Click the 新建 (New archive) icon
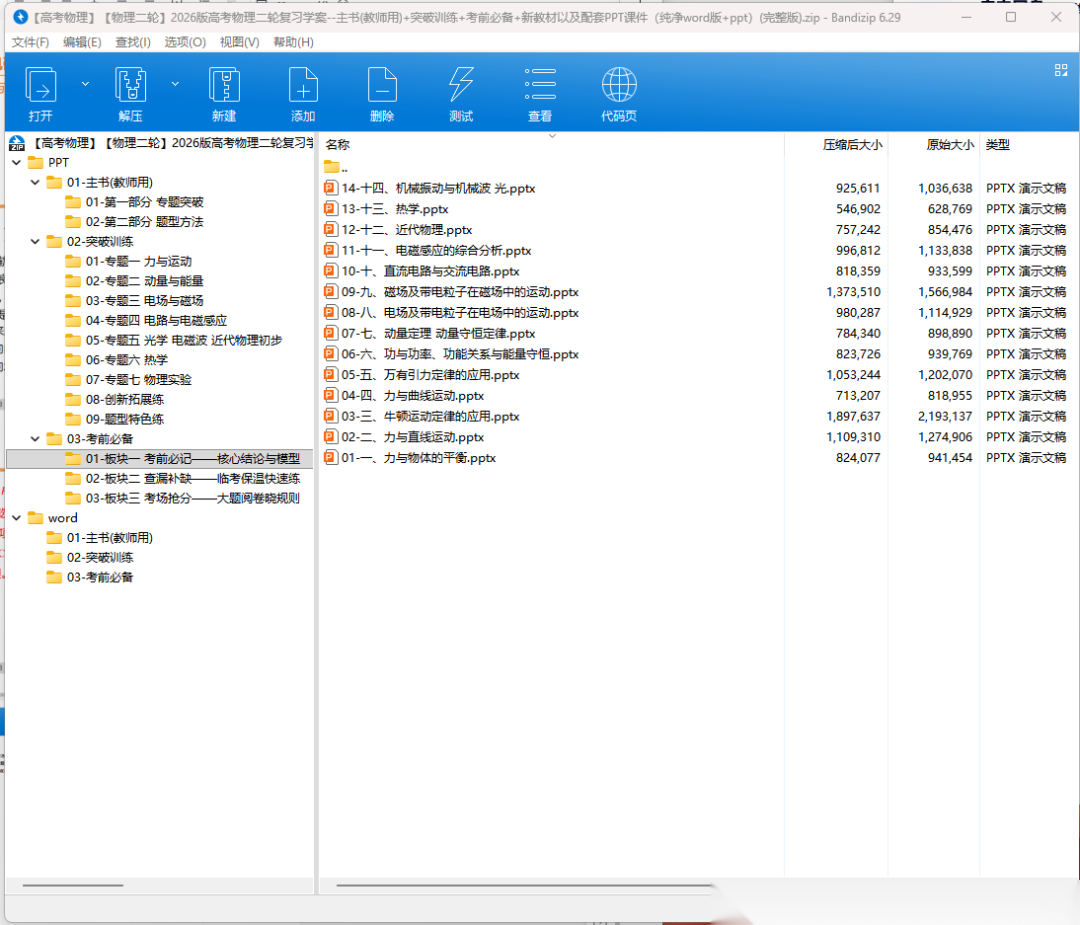The width and height of the screenshot is (1080, 925). click(224, 86)
